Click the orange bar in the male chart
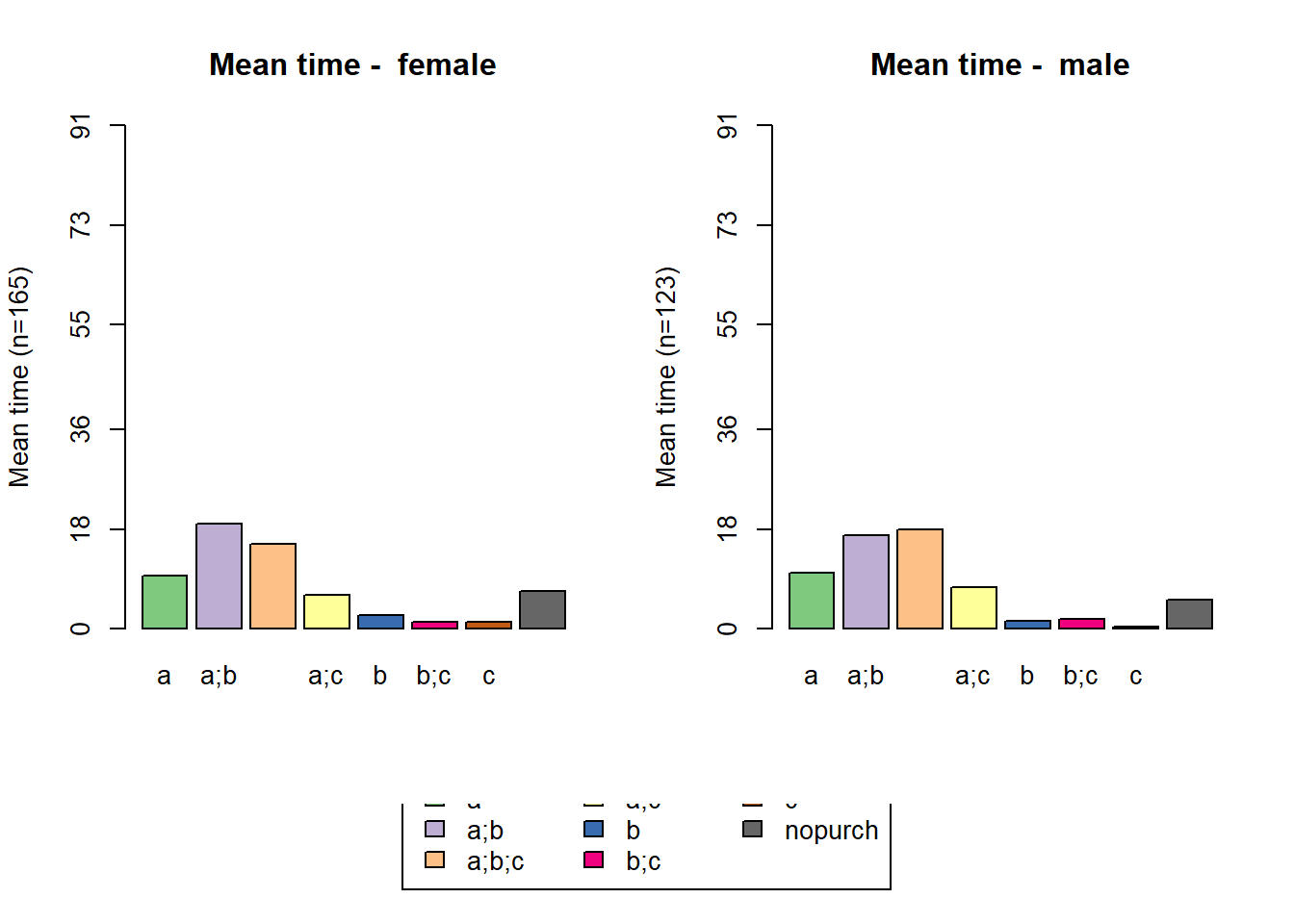1294x924 pixels. [x=919, y=578]
